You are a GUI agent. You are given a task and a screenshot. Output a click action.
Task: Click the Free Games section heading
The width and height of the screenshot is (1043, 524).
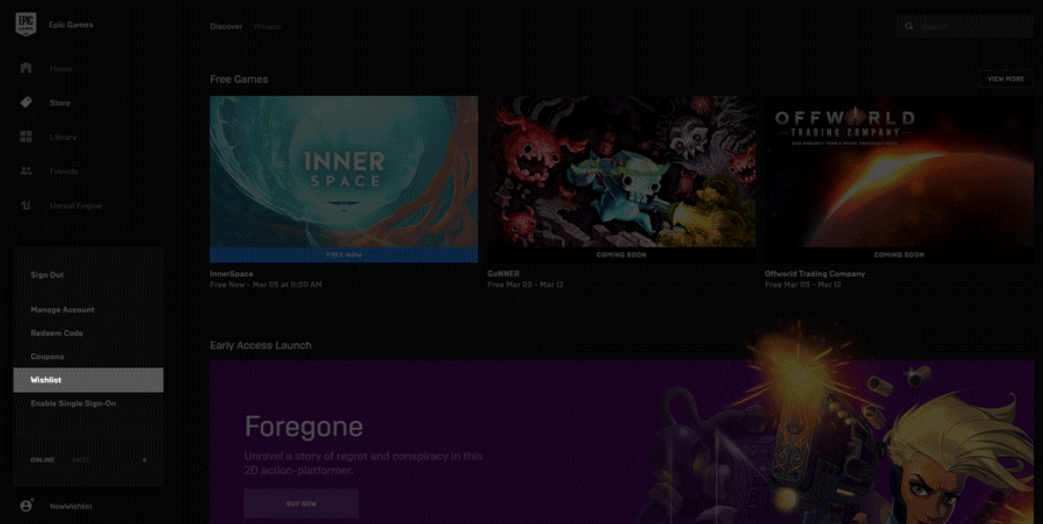[239, 79]
